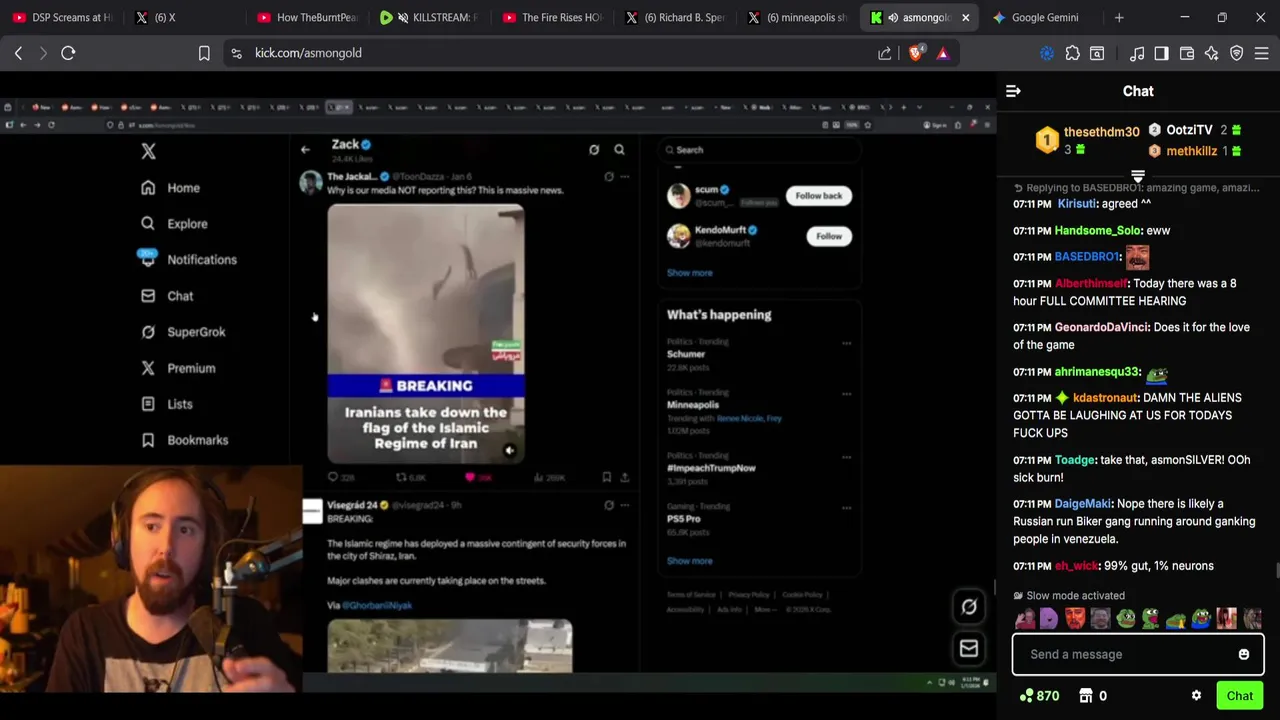1280x720 pixels.
Task: Click Follow button for KendoMurft
Action: pyautogui.click(x=829, y=236)
